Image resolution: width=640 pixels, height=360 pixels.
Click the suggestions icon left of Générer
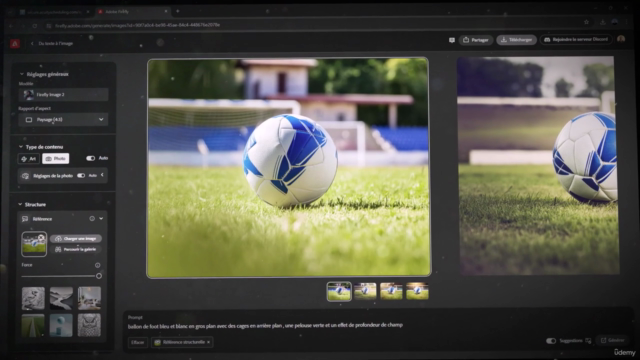point(588,340)
